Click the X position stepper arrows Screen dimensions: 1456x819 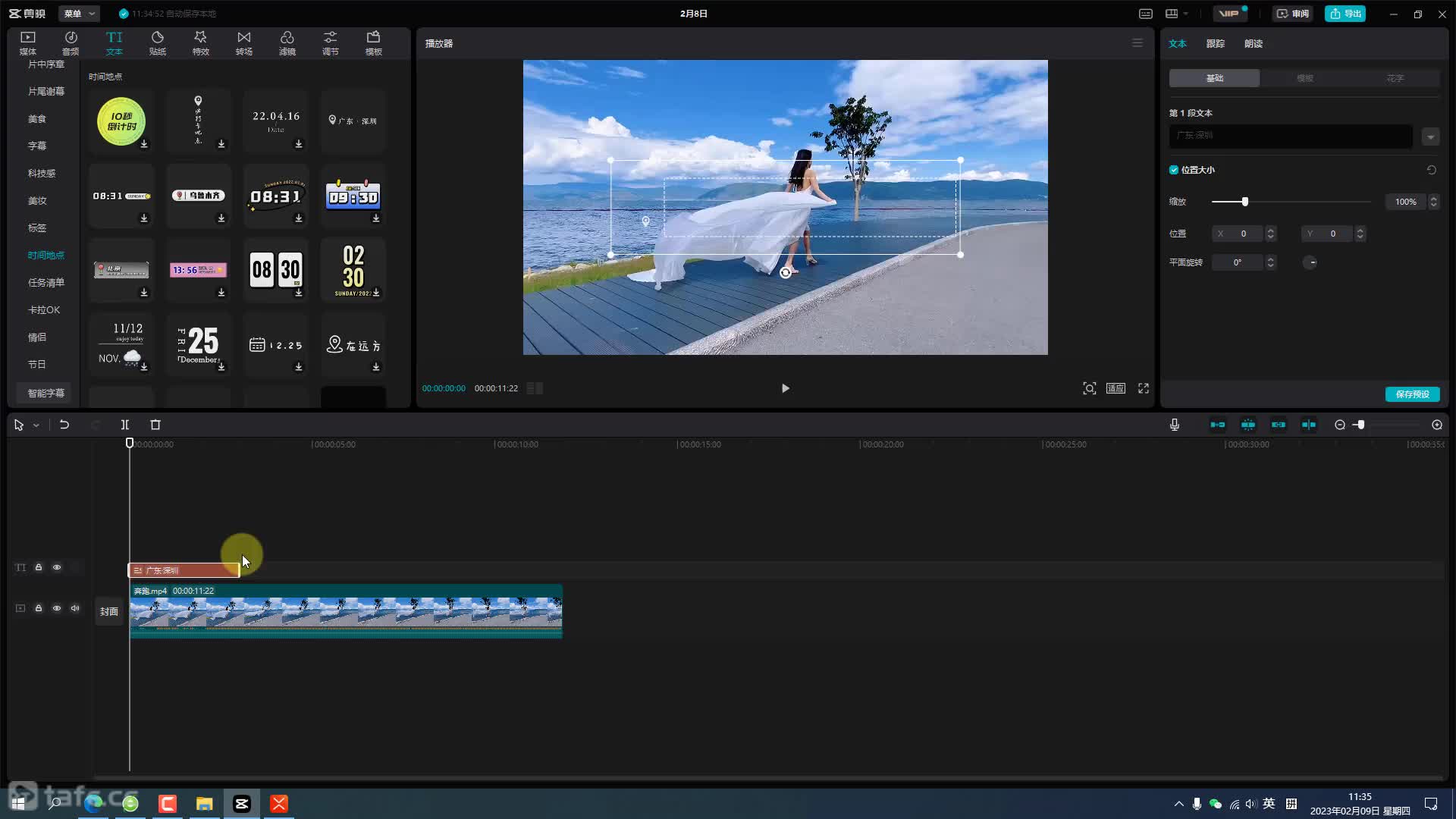click(1271, 234)
